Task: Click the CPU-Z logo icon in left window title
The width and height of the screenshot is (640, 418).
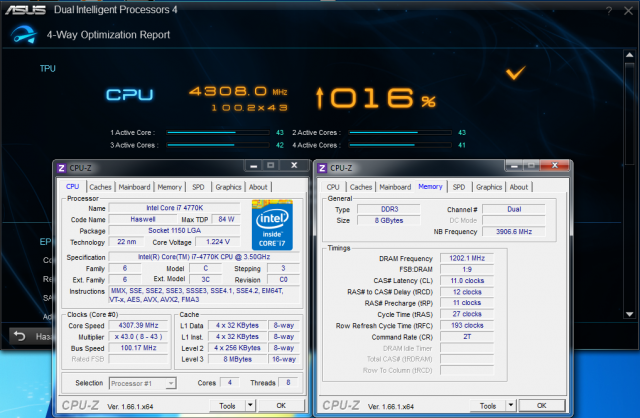Action: point(62,168)
